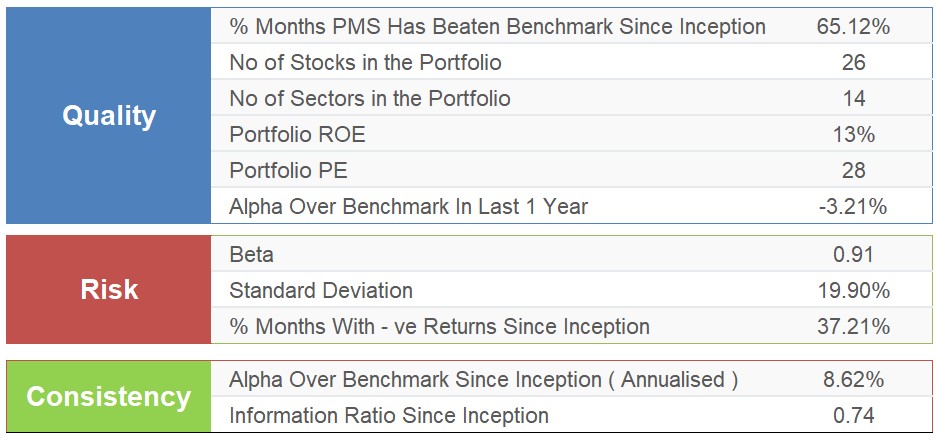Click the -3.21% alpha value
937x438 pixels.
click(x=853, y=207)
